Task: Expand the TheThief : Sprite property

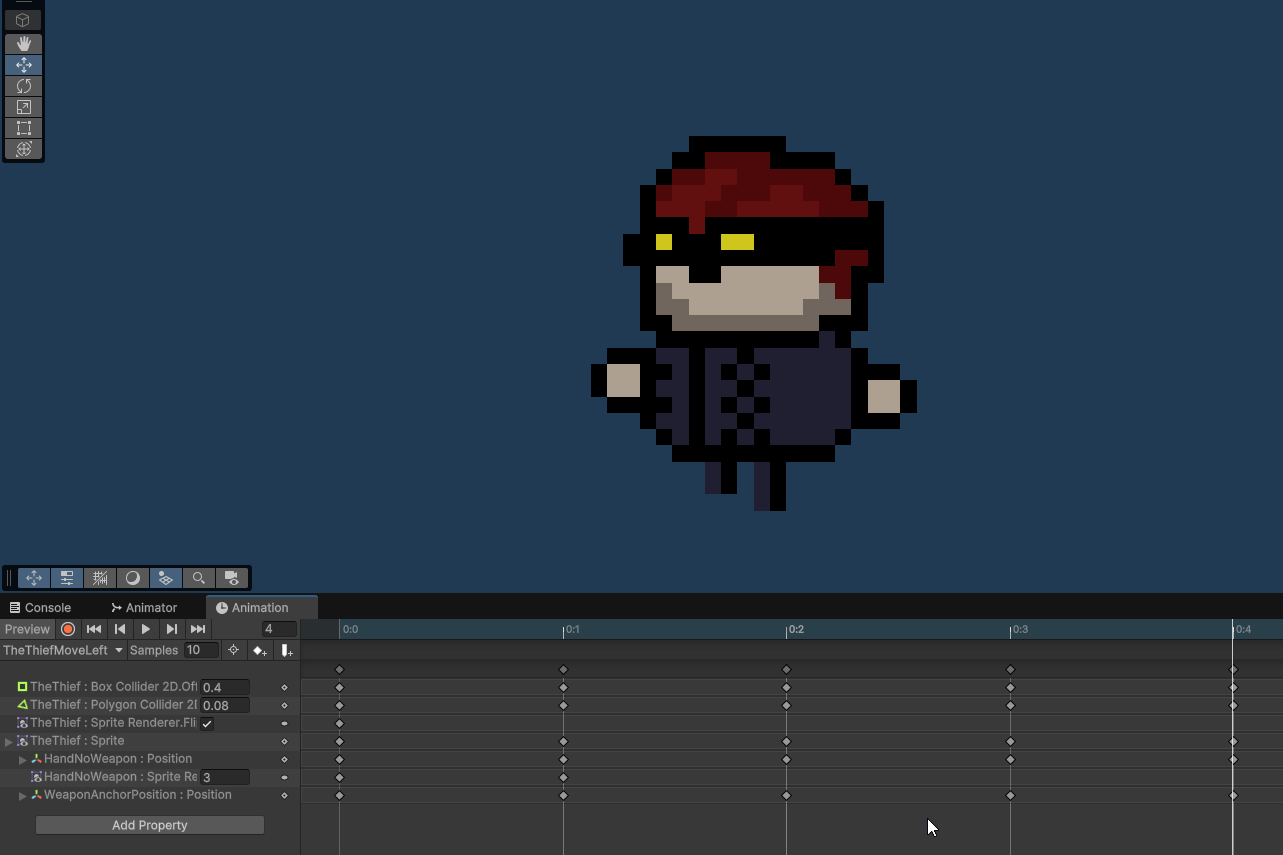Action: pyautogui.click(x=8, y=741)
